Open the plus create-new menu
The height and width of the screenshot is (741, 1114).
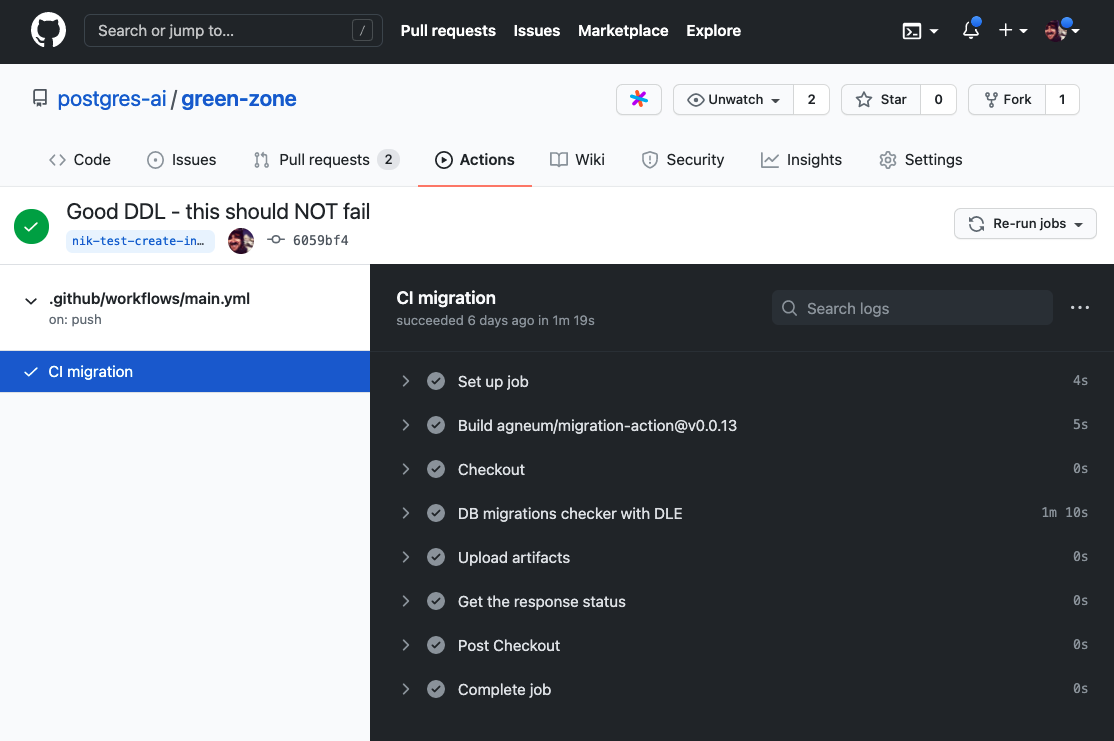click(x=1012, y=31)
